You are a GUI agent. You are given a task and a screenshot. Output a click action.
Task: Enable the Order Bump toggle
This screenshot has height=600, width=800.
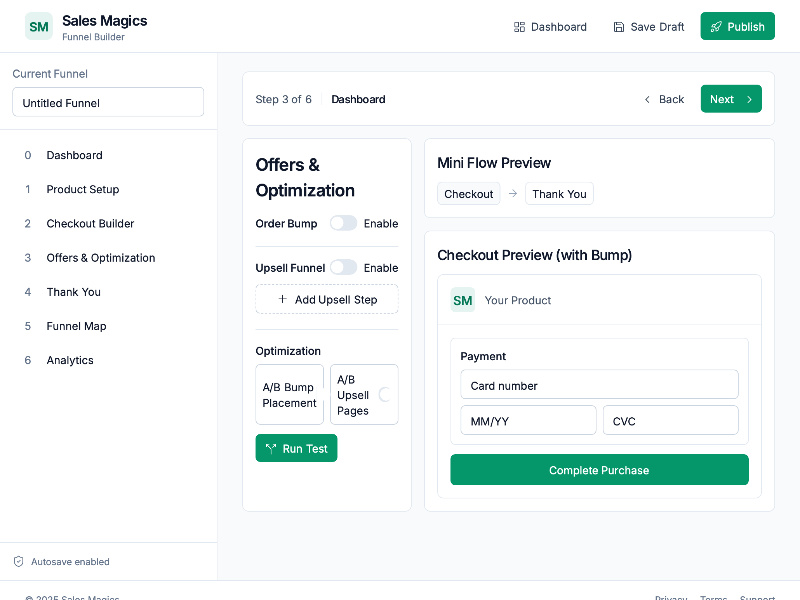point(343,223)
